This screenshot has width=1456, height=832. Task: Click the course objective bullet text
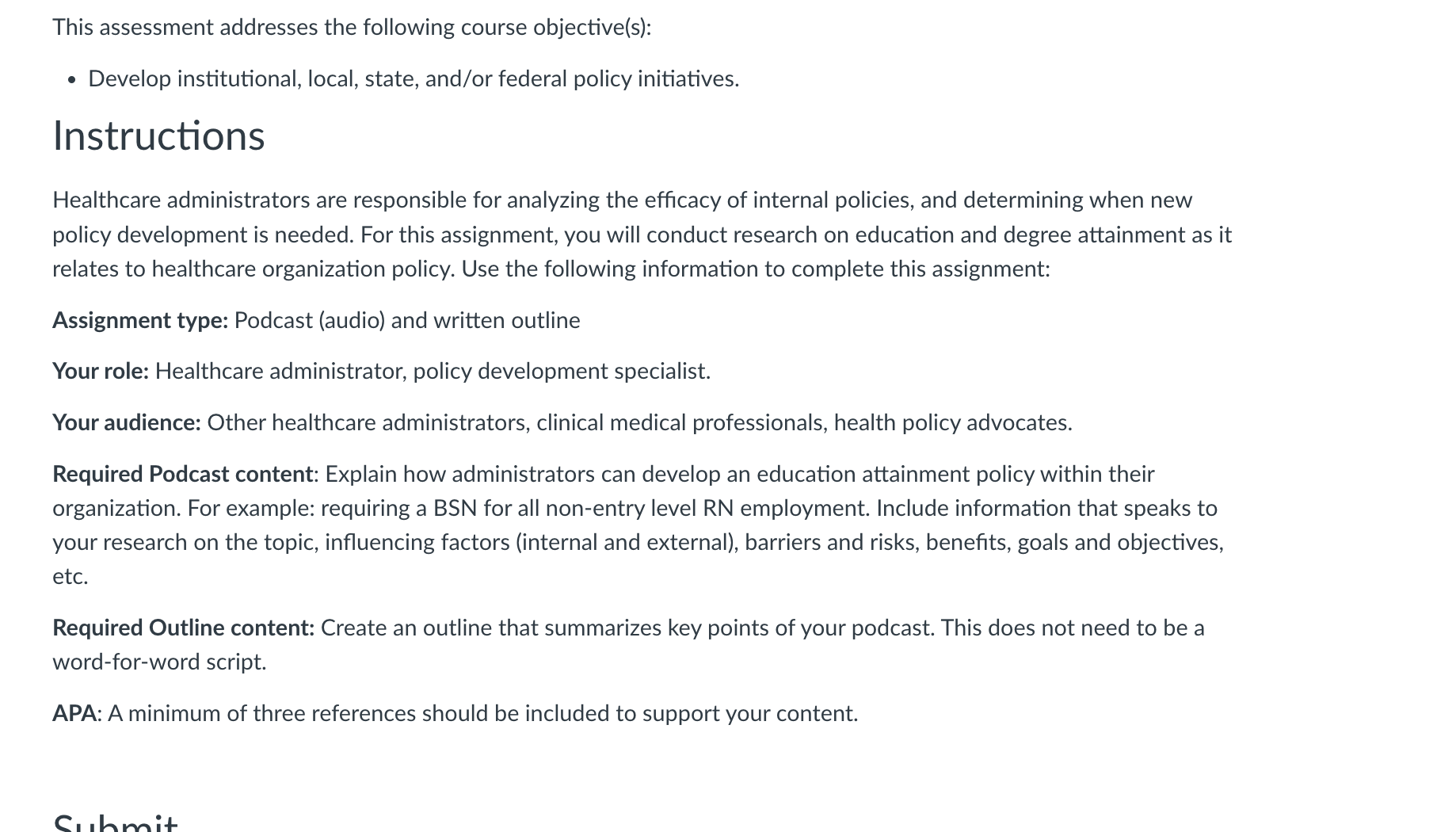click(x=414, y=79)
